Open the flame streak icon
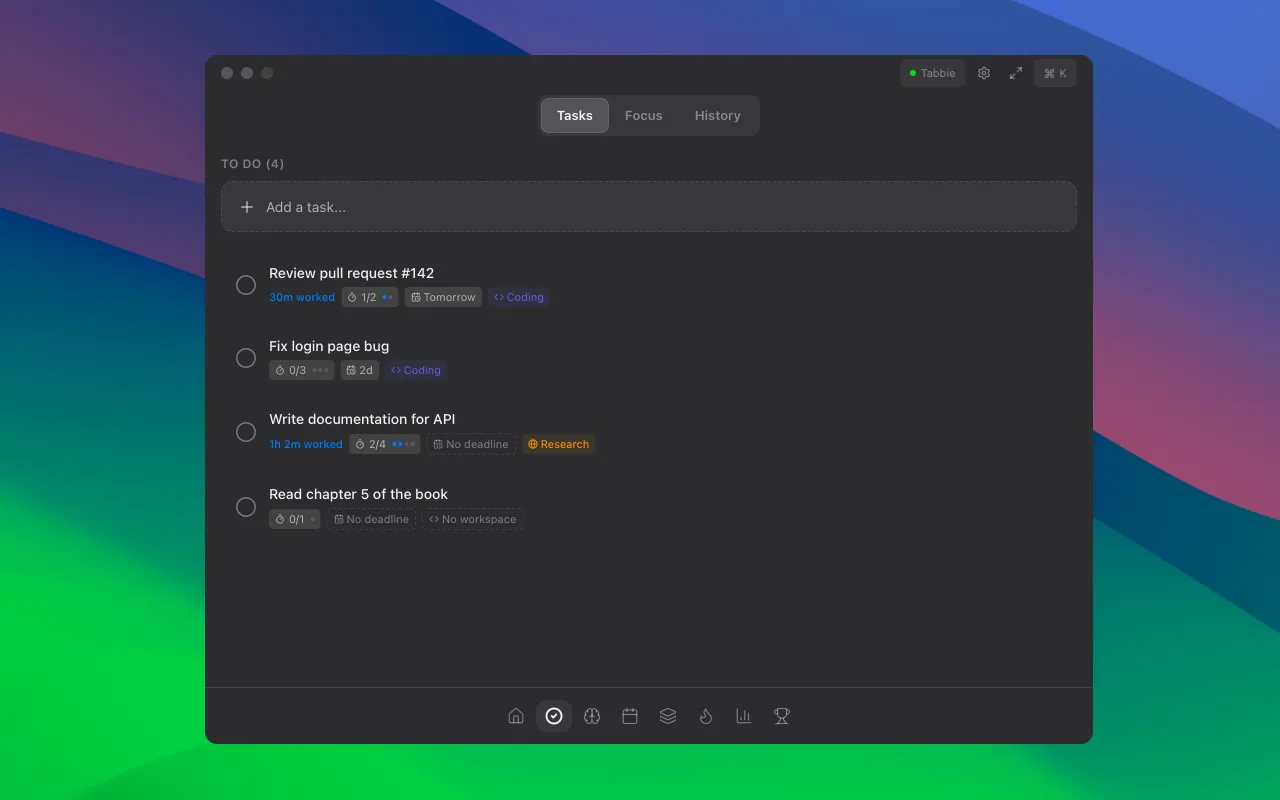The height and width of the screenshot is (800, 1280). point(706,716)
